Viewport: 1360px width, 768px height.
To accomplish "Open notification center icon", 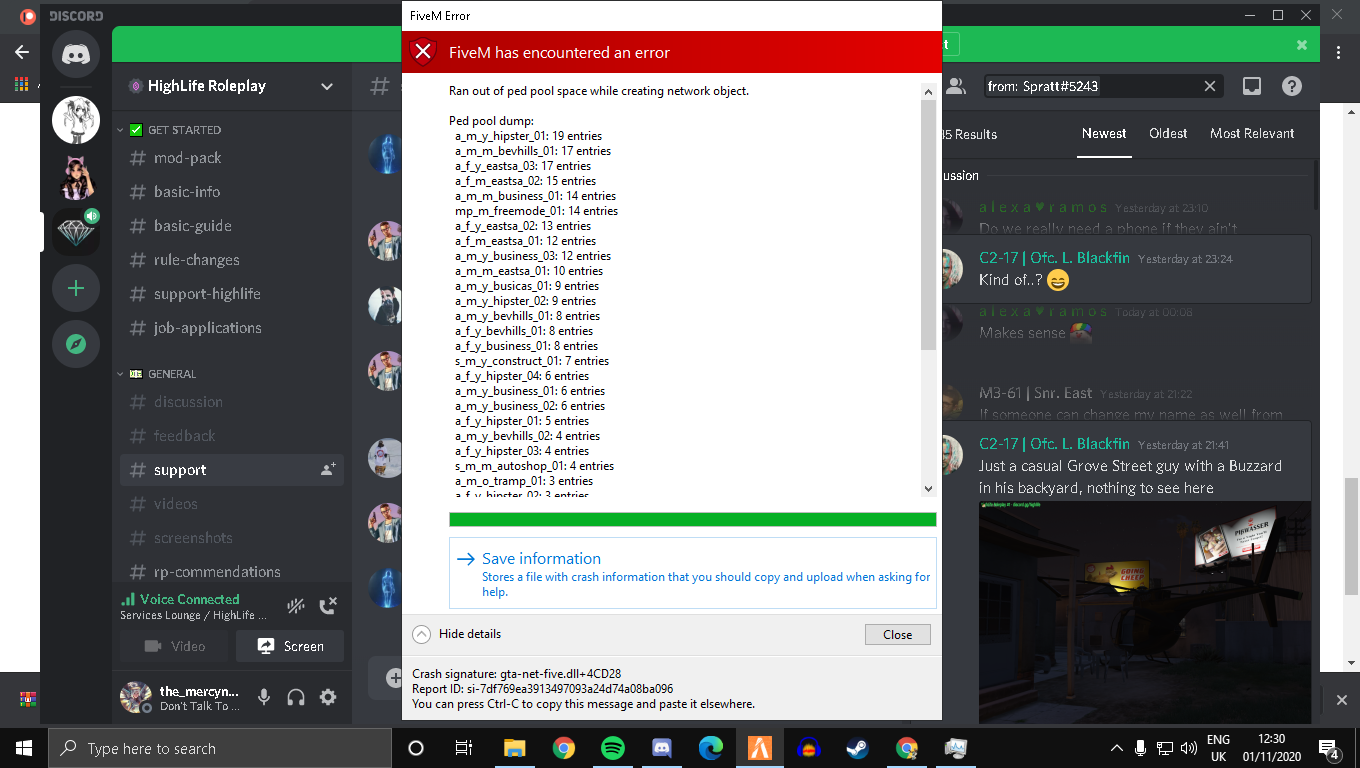I will coord(1330,748).
